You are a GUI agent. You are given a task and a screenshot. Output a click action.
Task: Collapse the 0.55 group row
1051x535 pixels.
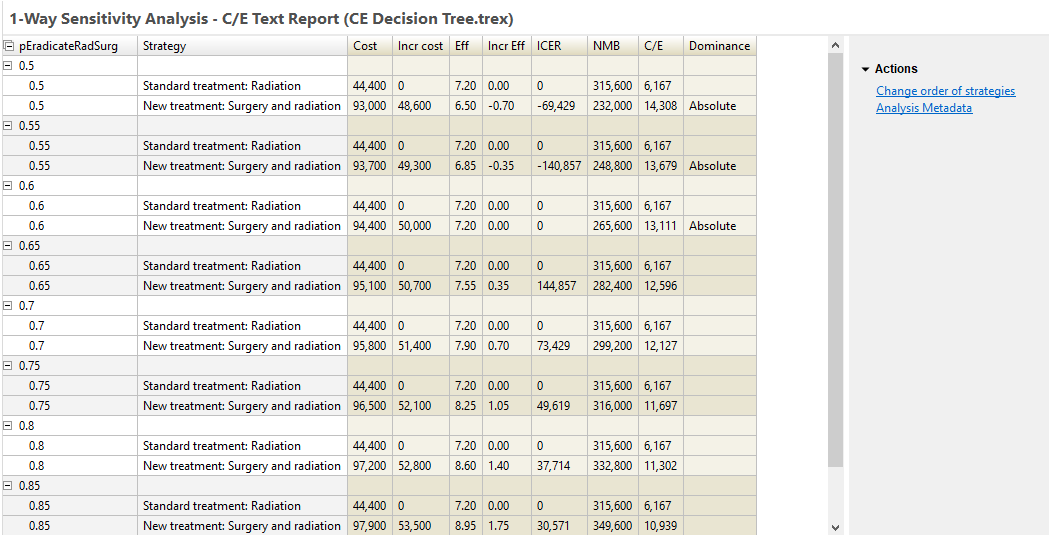pyautogui.click(x=8, y=126)
